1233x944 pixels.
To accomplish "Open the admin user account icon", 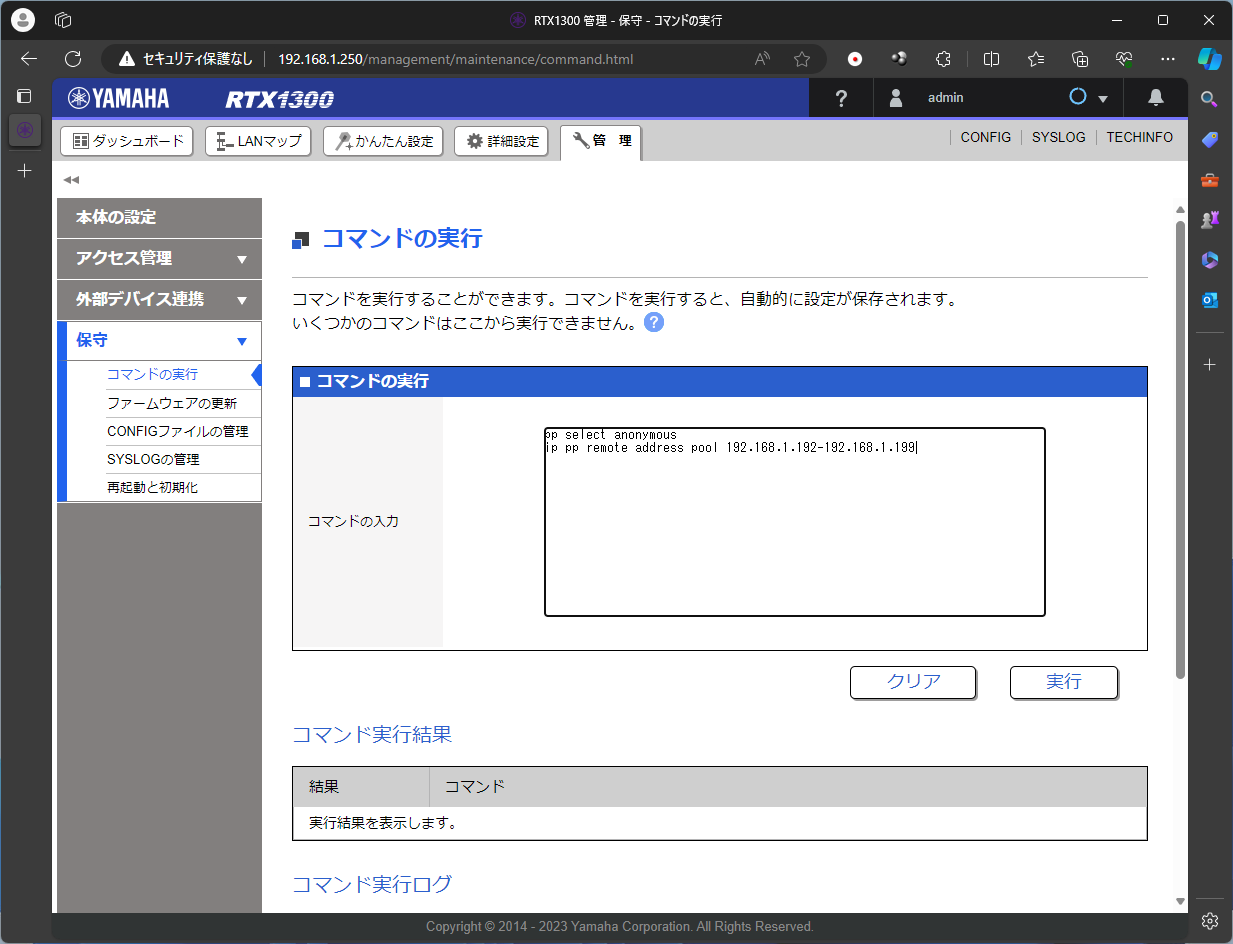I will pos(896,98).
